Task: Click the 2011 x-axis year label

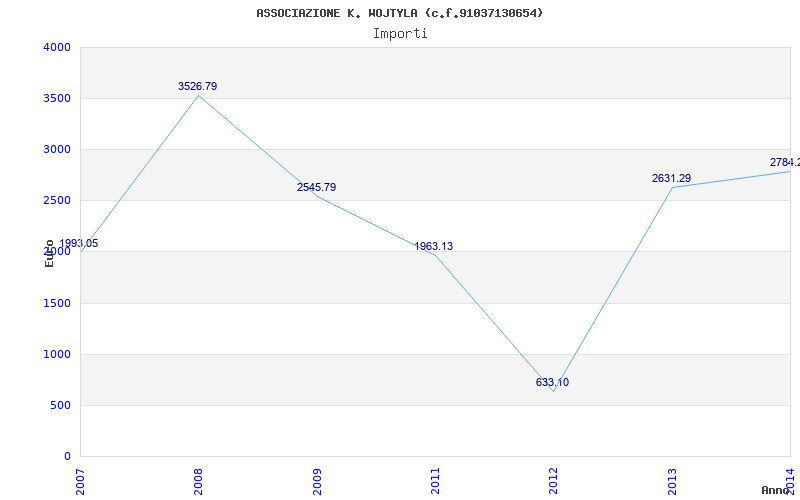Action: [x=435, y=482]
